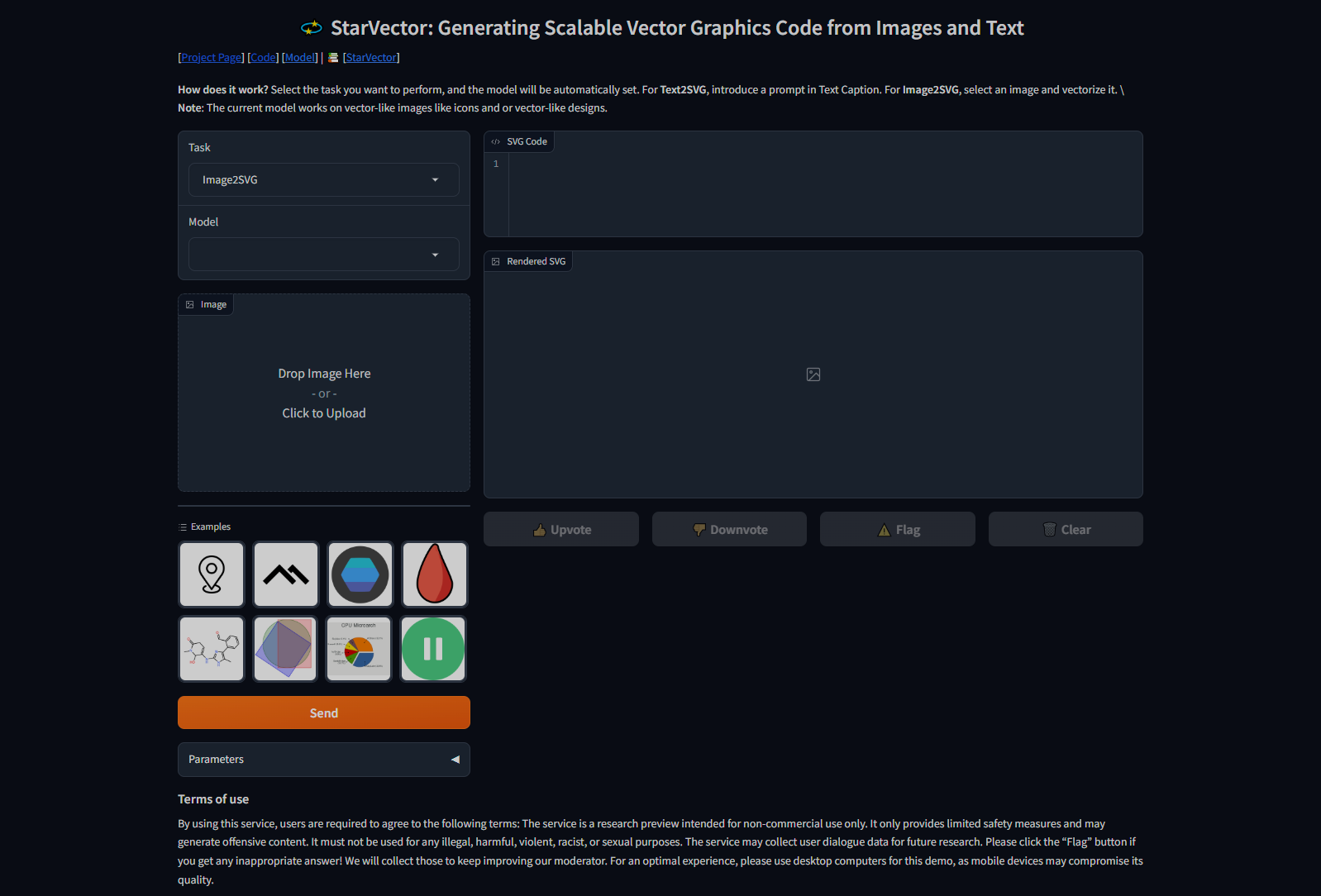
Task: Open the Project Page link
Action: (x=212, y=58)
